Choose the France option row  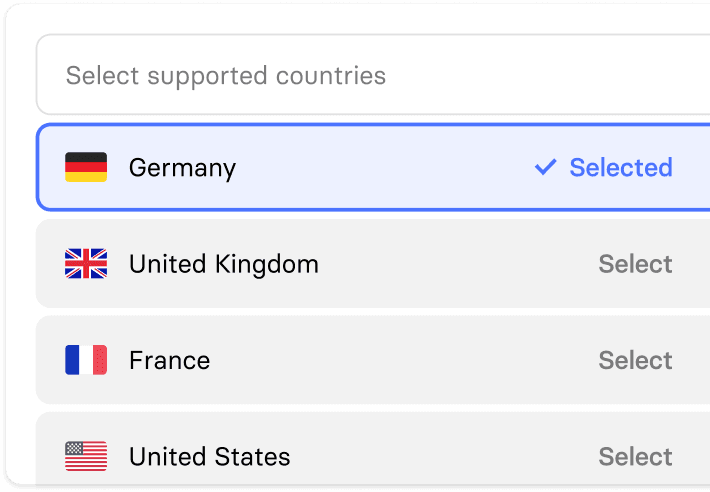(x=373, y=360)
